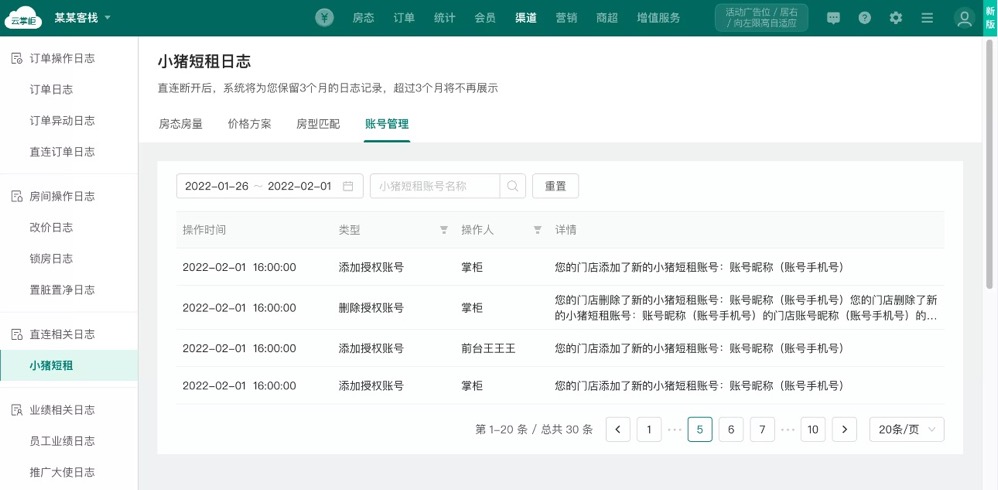Click the search magnifier icon

coord(512,186)
